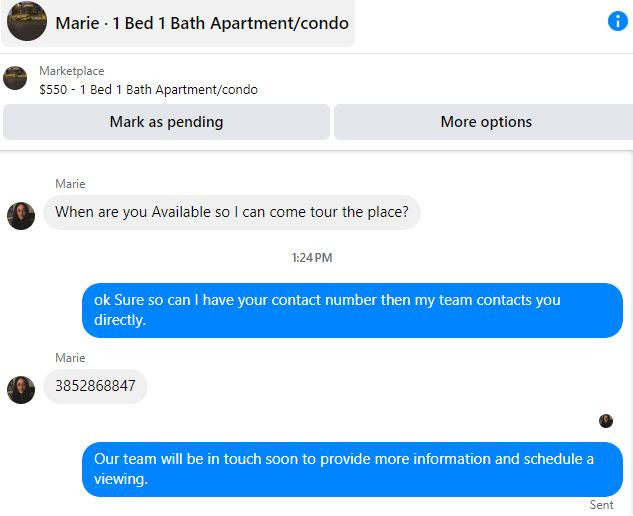
Task: Click the Sent status label
Action: [x=601, y=505]
